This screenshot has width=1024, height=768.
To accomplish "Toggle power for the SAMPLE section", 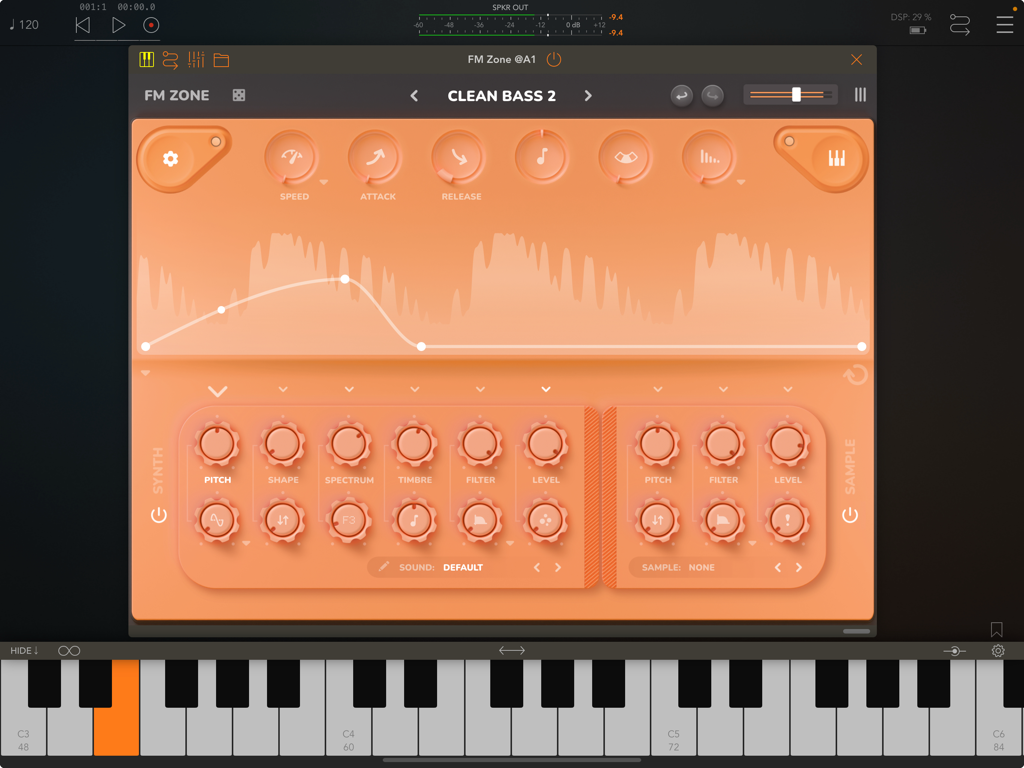I will pyautogui.click(x=848, y=516).
